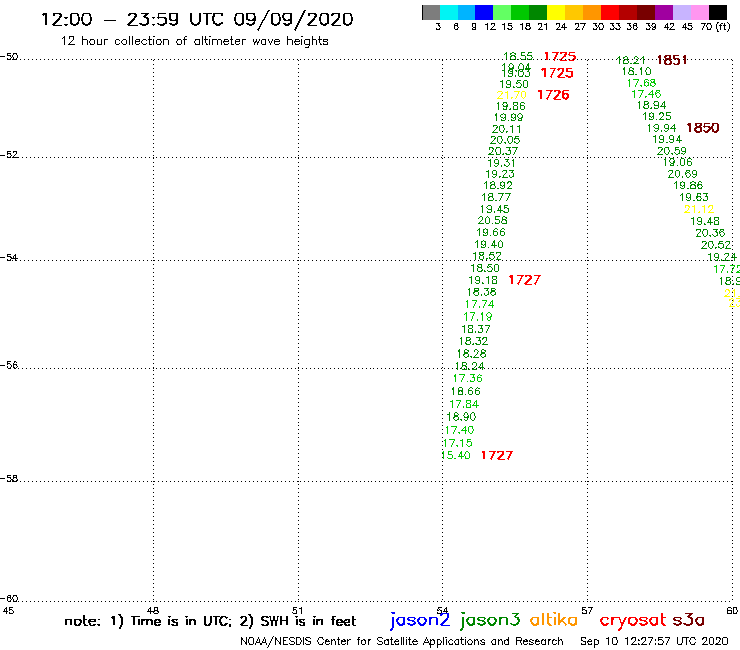Select the 'Sep 10 12:27:57 UTC 2020' timestamp
Viewport: 740px width, 650px height.
tap(654, 641)
